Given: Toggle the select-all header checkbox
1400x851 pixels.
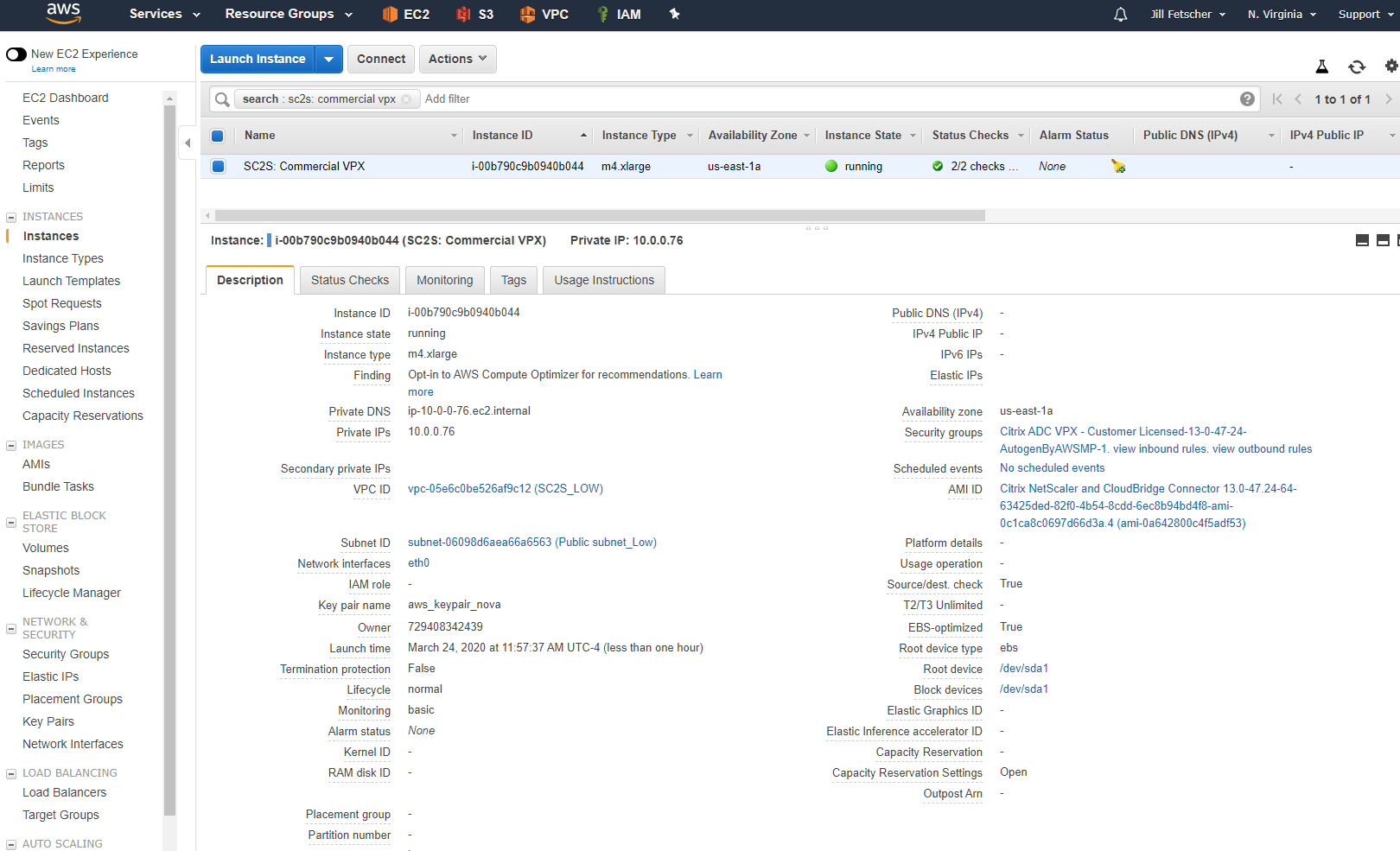Looking at the screenshot, I should point(218,136).
